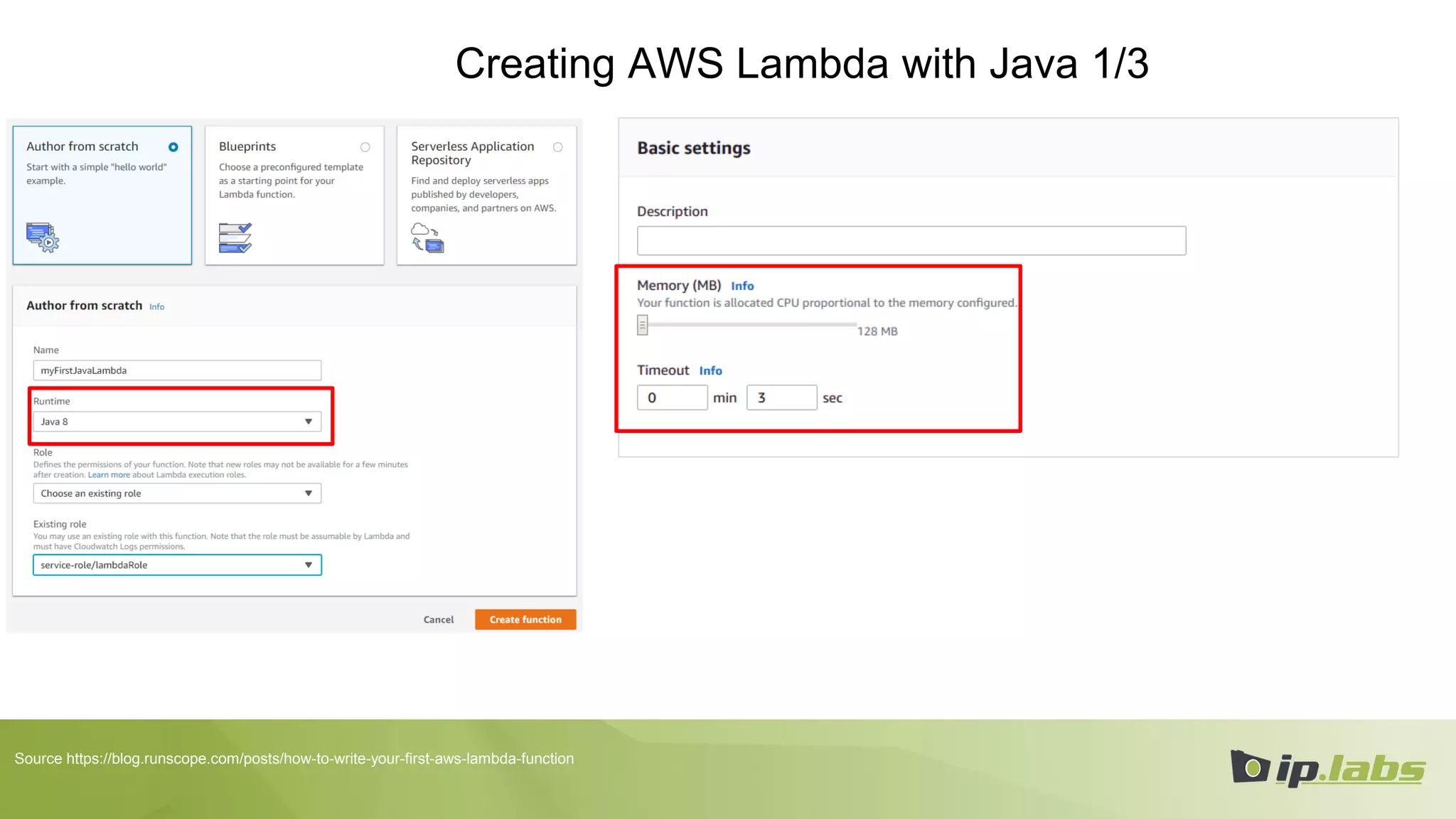This screenshot has width=1456, height=819.
Task: Click the ip.labs logo
Action: (x=1328, y=768)
